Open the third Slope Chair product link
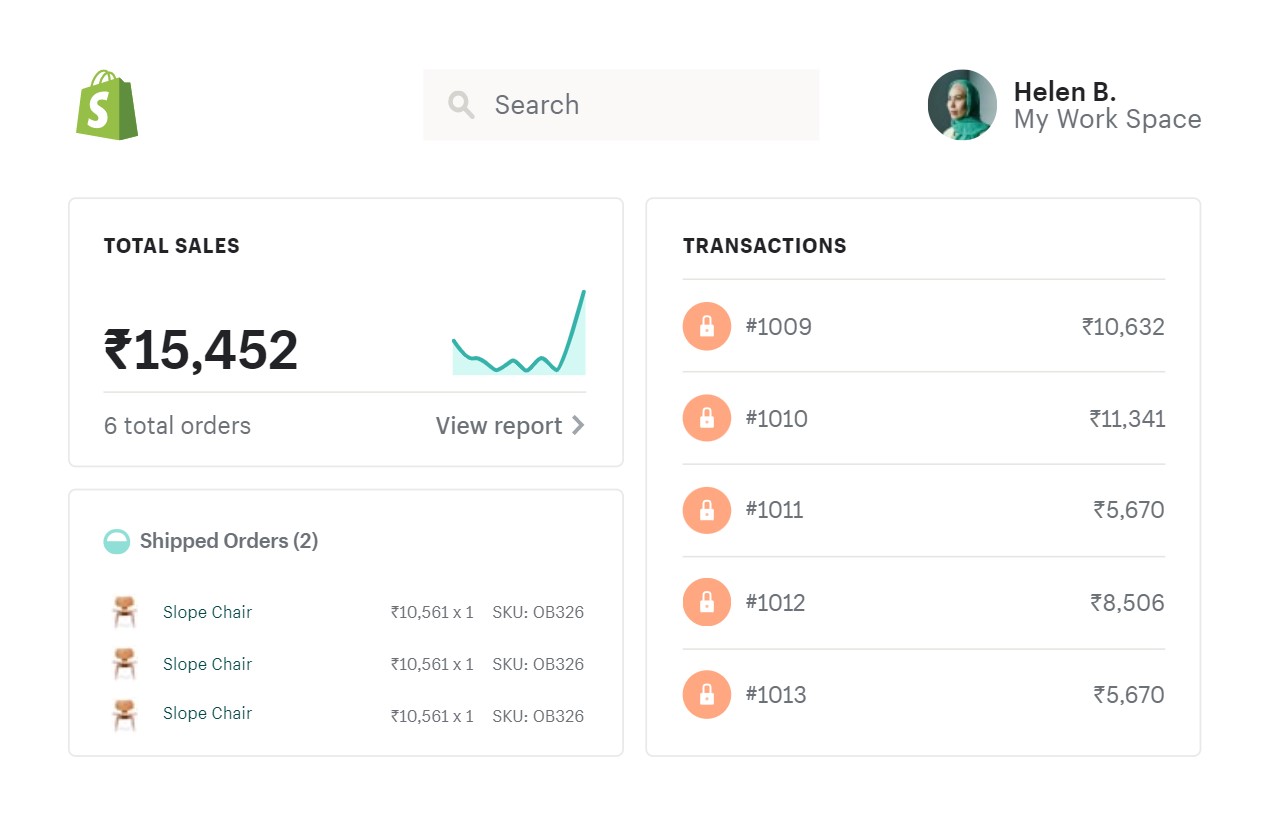The height and width of the screenshot is (820, 1267). [207, 713]
